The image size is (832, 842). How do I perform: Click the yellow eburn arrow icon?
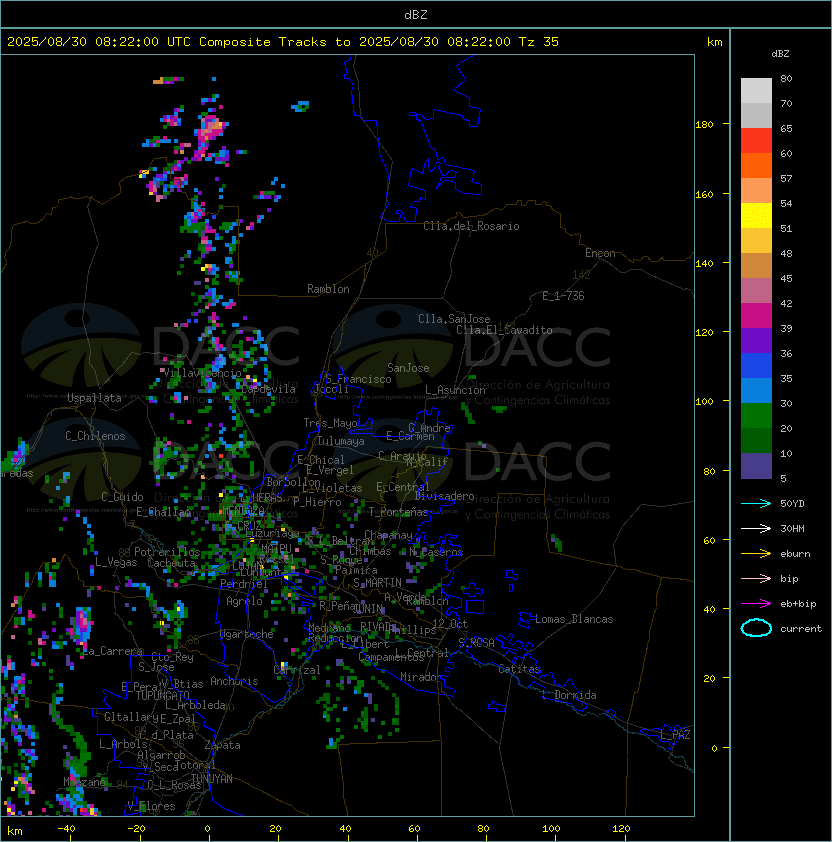pyautogui.click(x=756, y=554)
